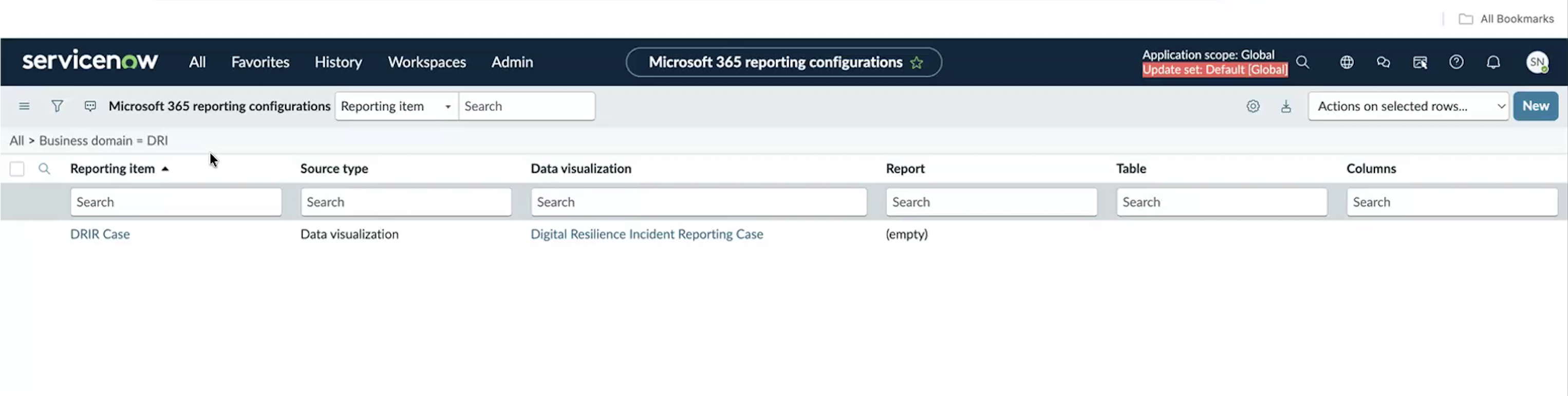This screenshot has width=1568, height=396.
Task: Focus the Report column search field
Action: coord(992,202)
